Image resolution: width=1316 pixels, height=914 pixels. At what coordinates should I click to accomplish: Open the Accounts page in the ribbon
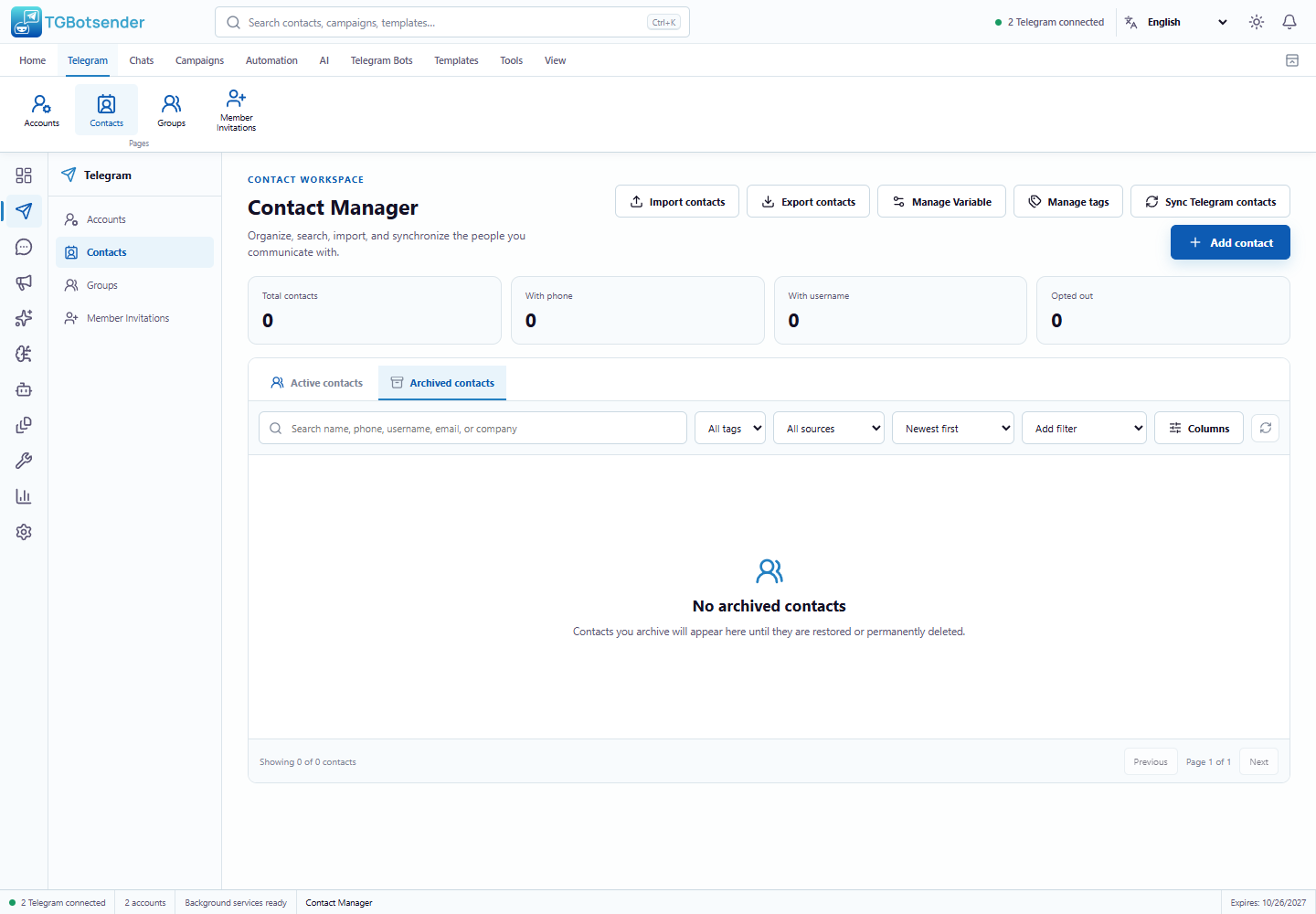point(42,111)
